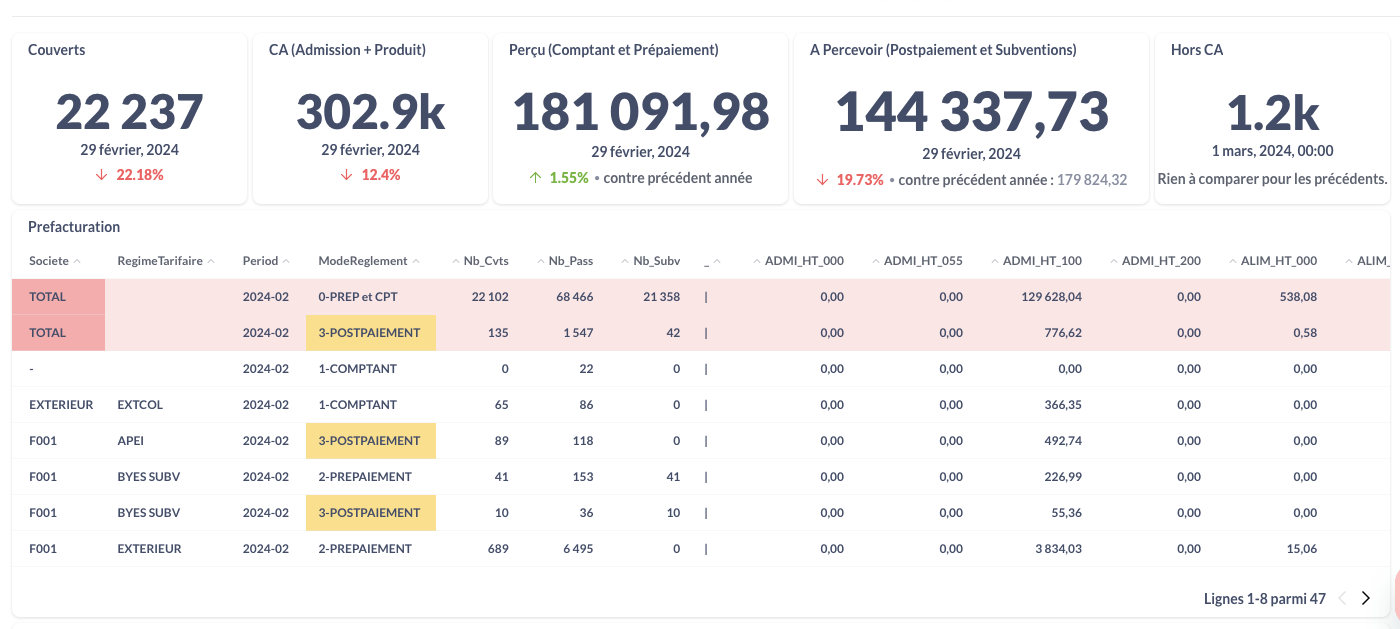Select the yellow 3-POSTPAIEMENT cell in APEI row

tap(370, 441)
